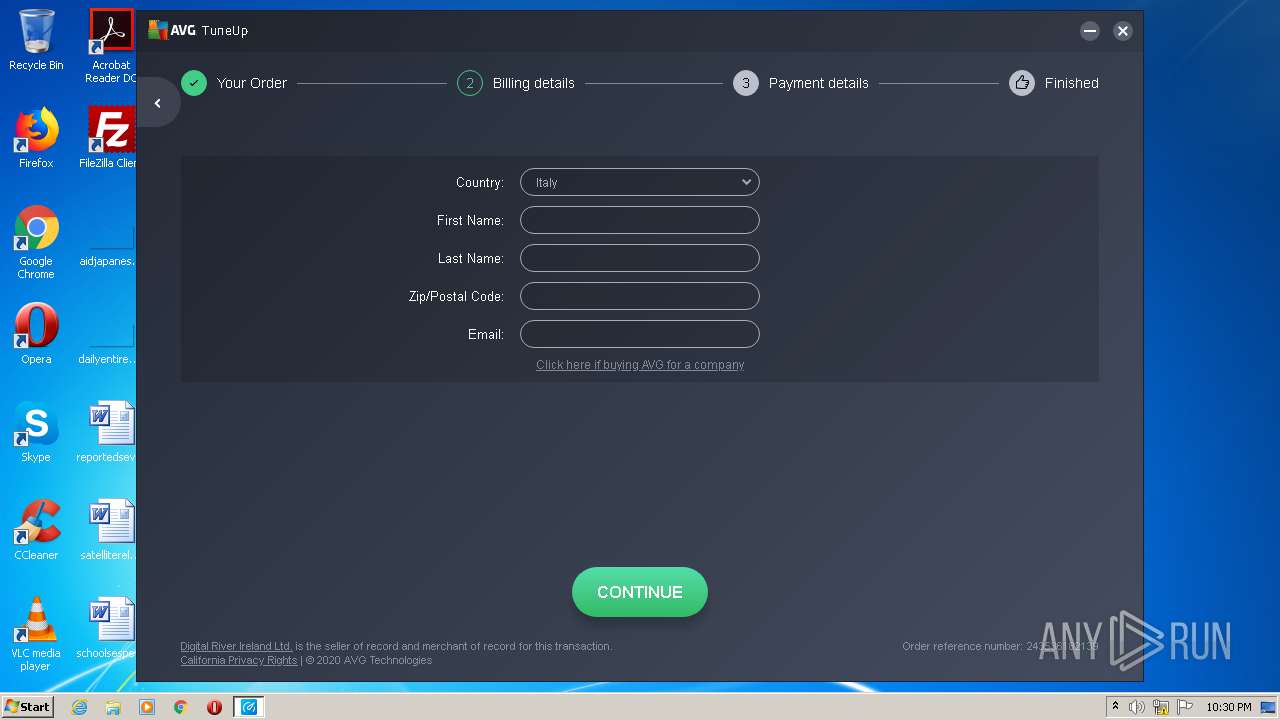Open VLC media player desktop shortcut
Image resolution: width=1280 pixels, height=720 pixels.
(x=36, y=634)
